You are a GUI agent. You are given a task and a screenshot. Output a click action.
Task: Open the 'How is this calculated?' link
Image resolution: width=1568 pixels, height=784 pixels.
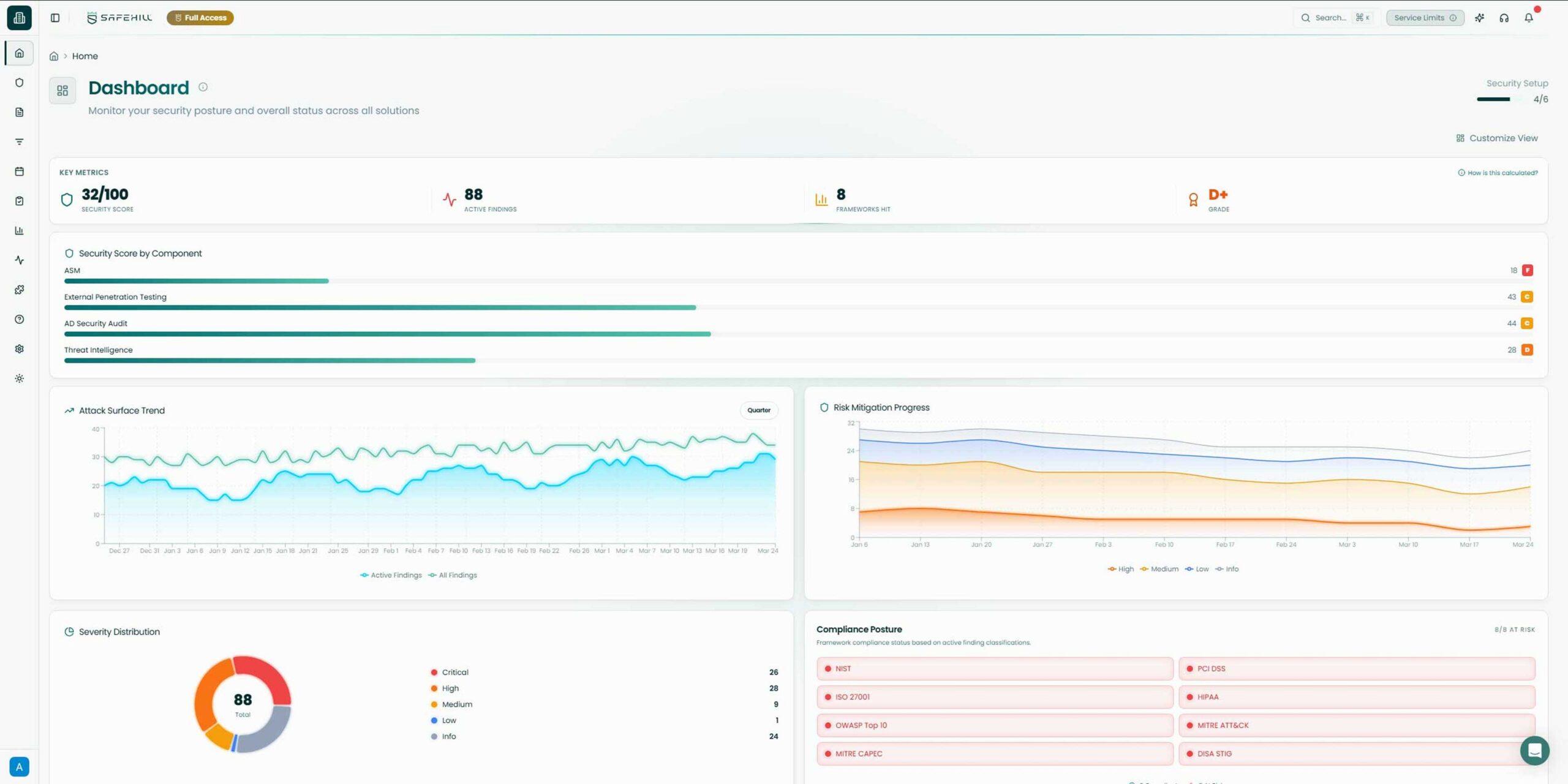tap(1497, 172)
